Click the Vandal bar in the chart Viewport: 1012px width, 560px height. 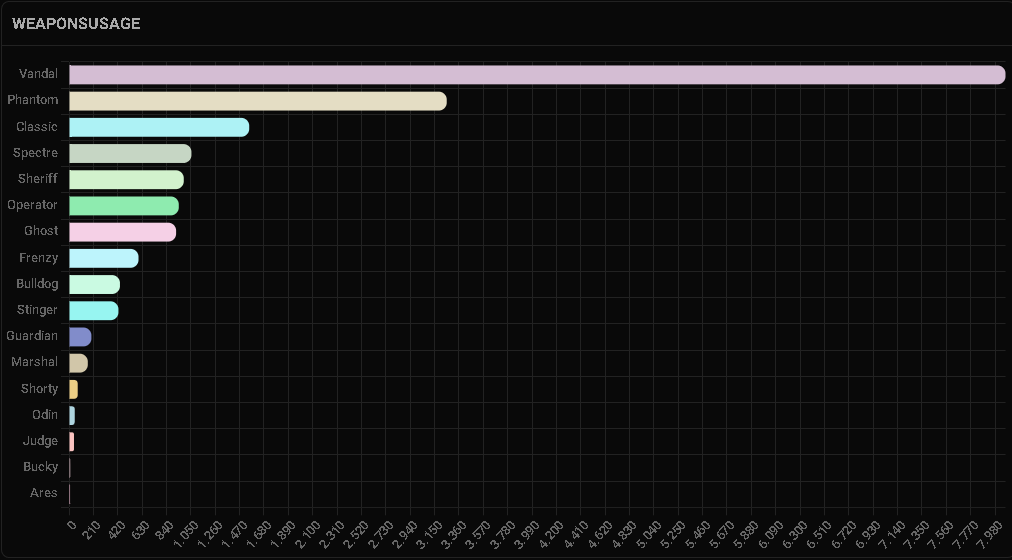pos(536,74)
